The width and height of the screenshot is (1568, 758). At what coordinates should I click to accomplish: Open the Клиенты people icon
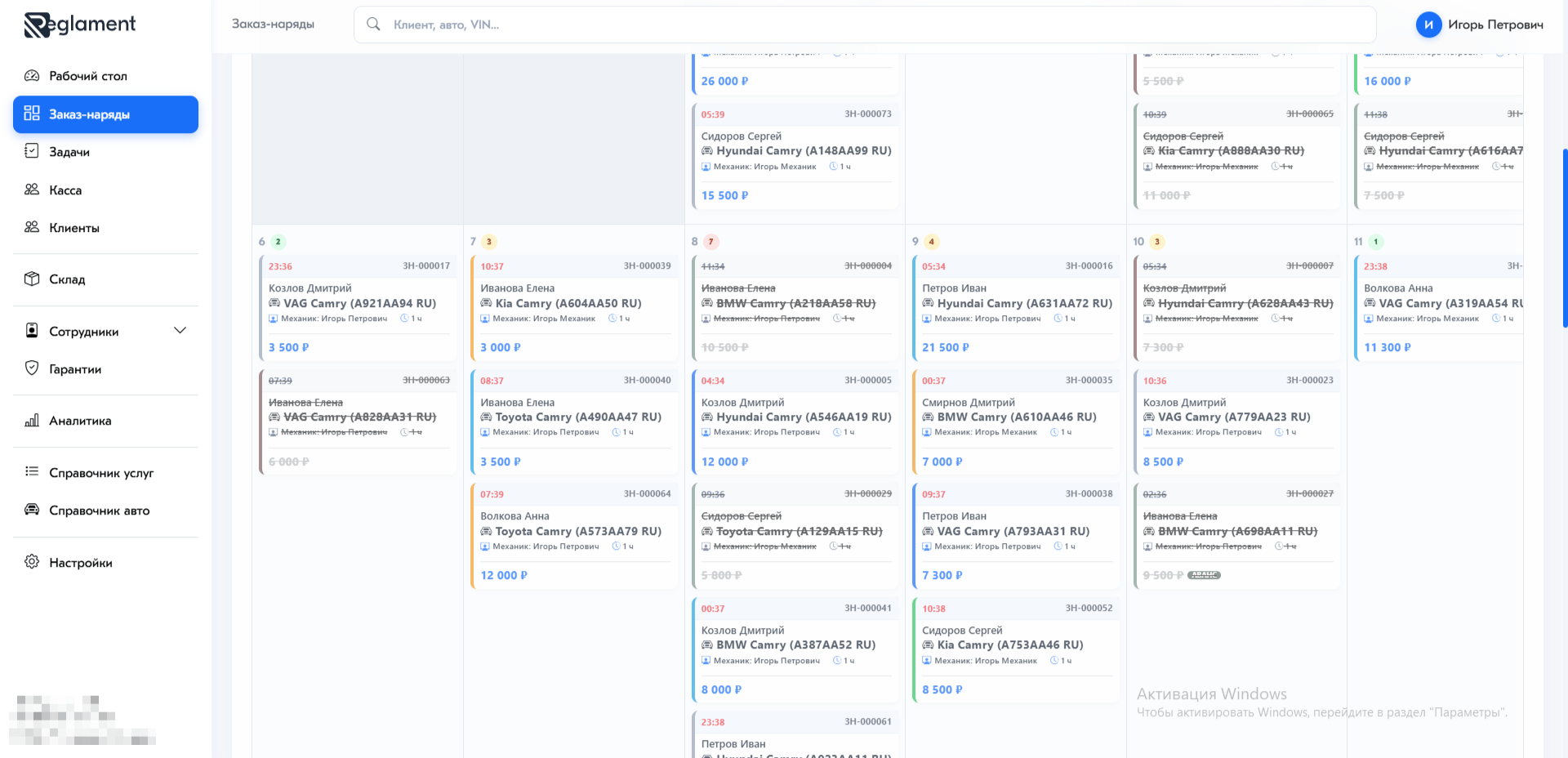(x=32, y=227)
